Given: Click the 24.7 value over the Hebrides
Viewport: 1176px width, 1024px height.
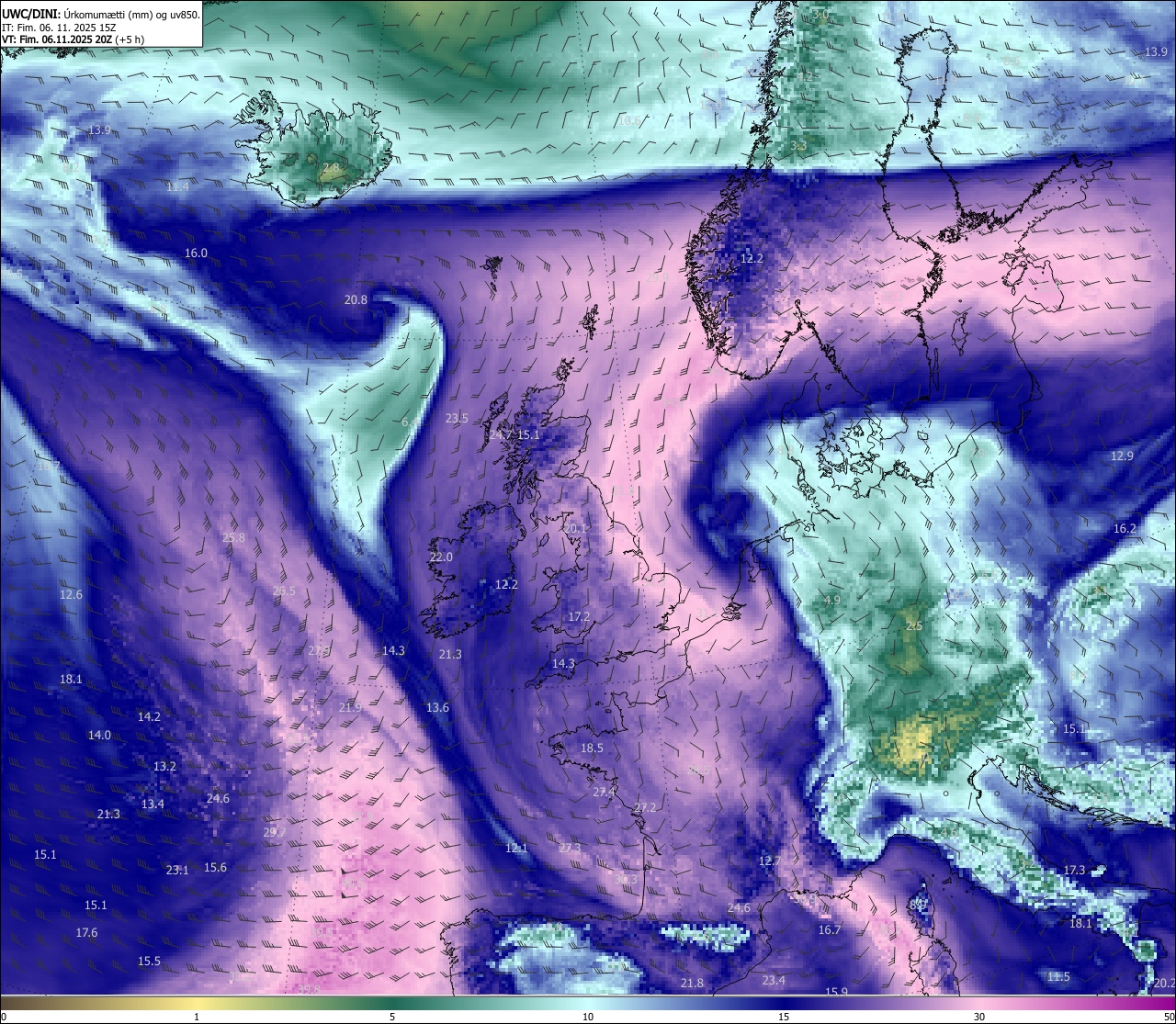Looking at the screenshot, I should coord(501,435).
